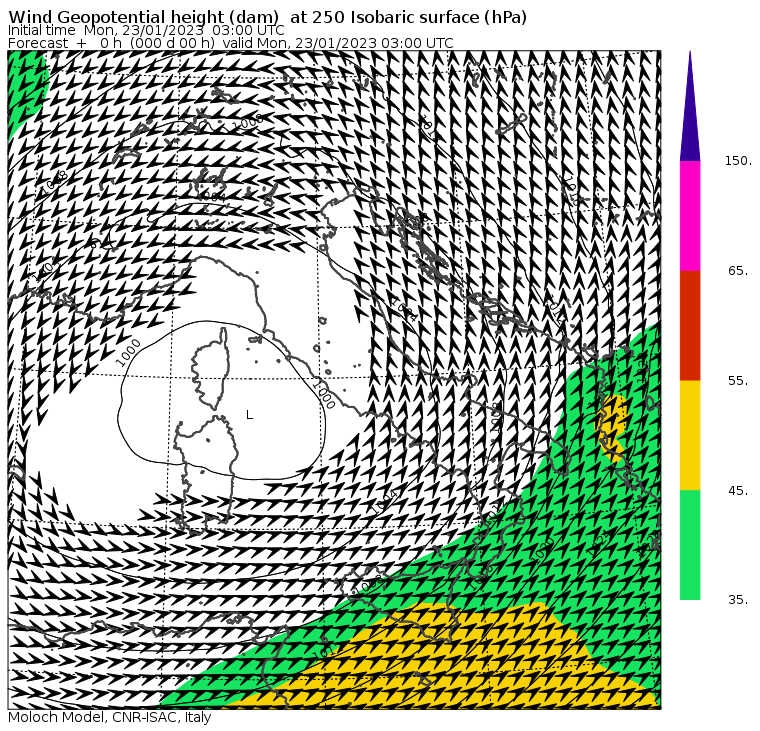Click the magenta 65-150 color band in legend

(690, 216)
